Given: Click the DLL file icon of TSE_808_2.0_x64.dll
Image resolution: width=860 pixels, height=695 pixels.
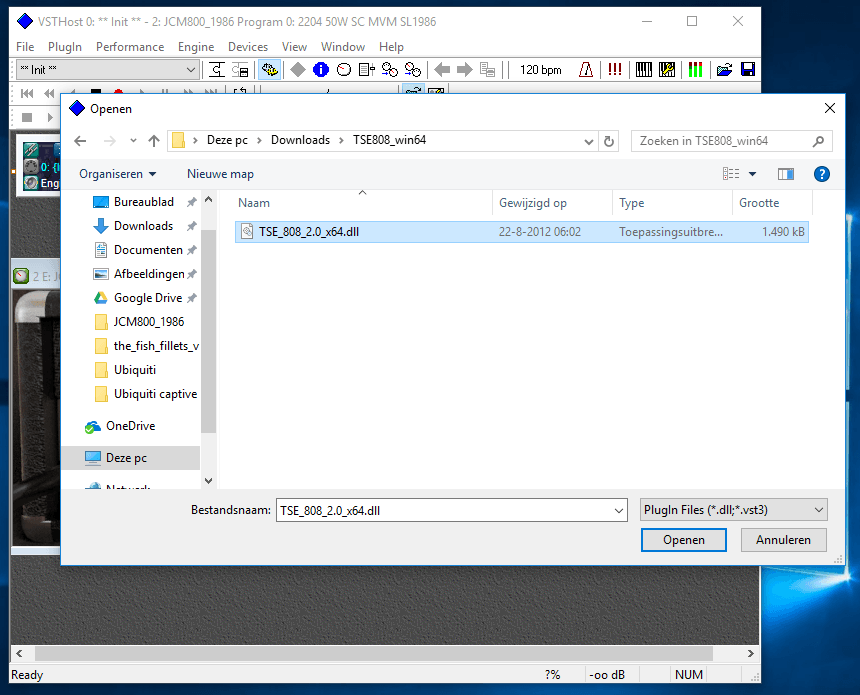Looking at the screenshot, I should pyautogui.click(x=247, y=231).
